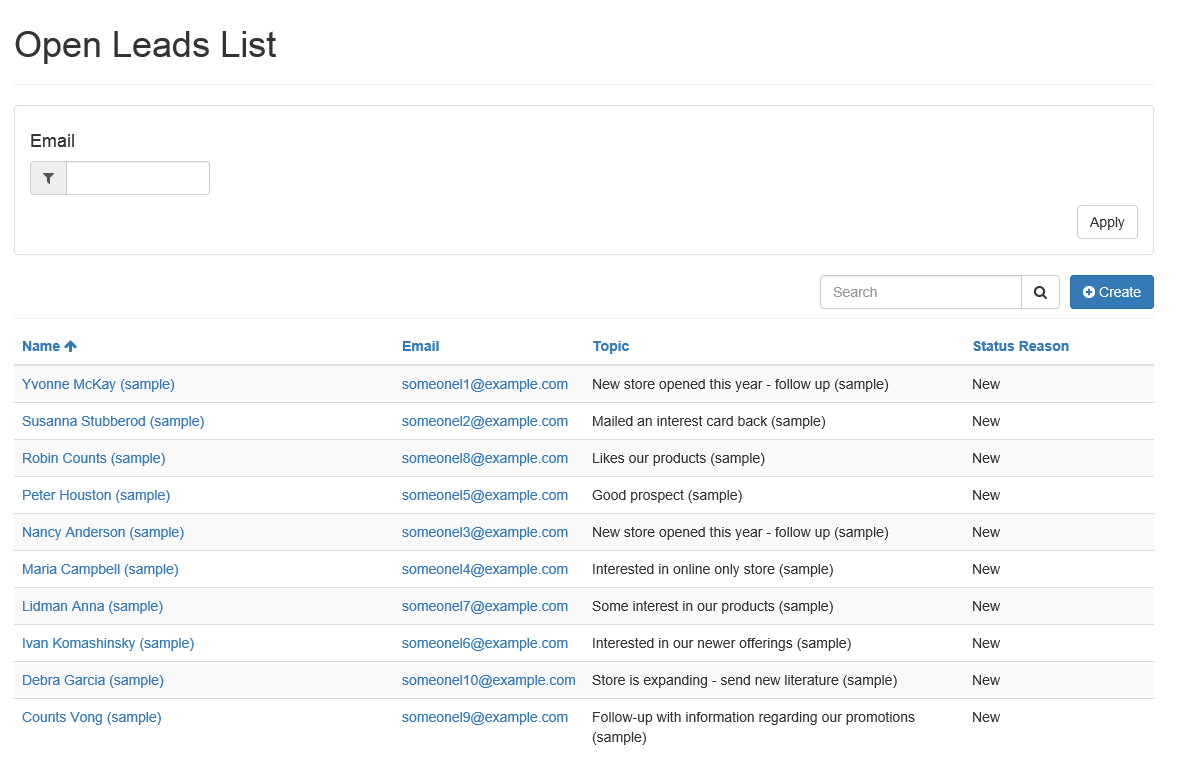Image resolution: width=1186 pixels, height=770 pixels.
Task: Click email someonel4@example.com
Action: coord(485,570)
